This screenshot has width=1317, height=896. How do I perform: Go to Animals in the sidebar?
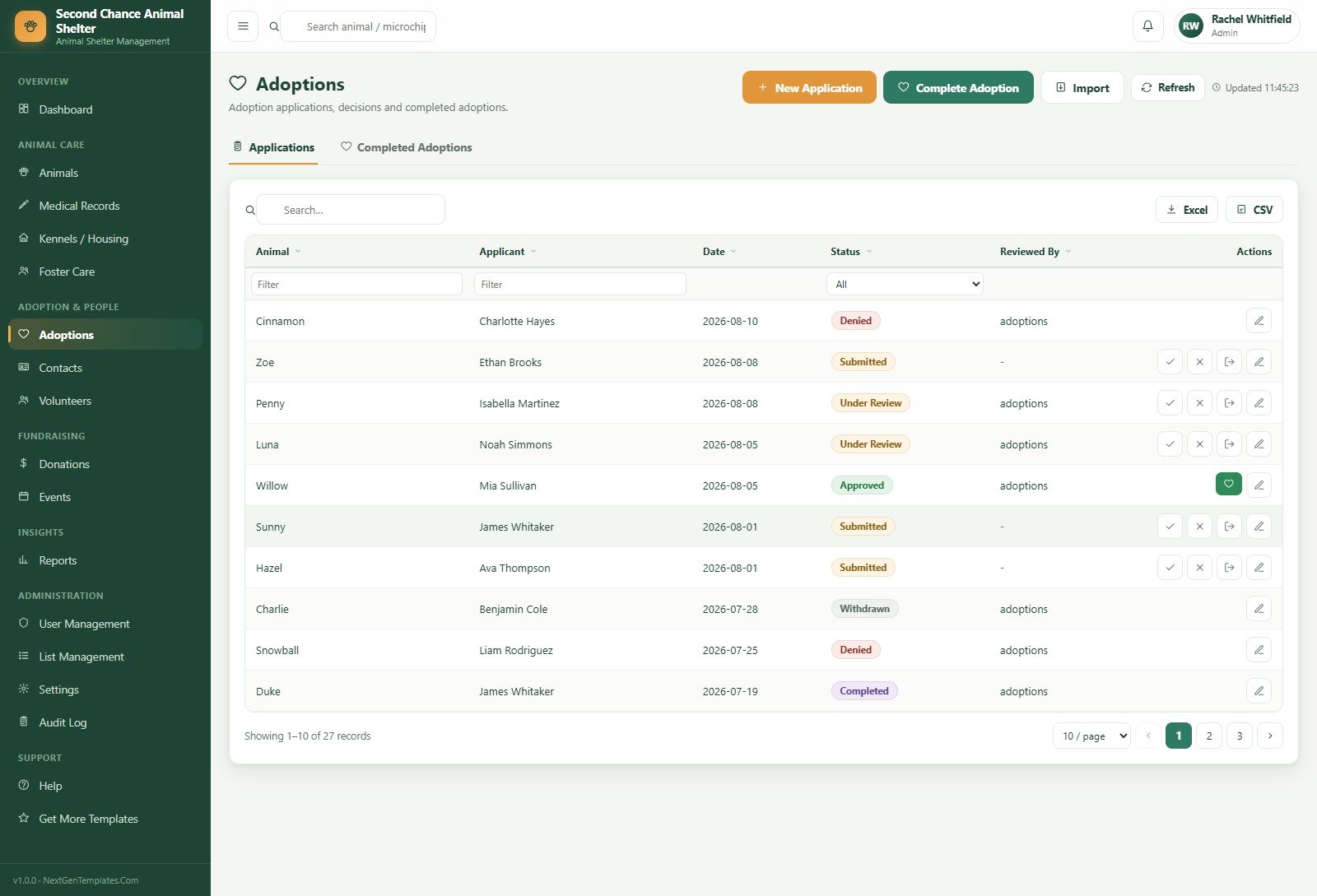(105, 173)
